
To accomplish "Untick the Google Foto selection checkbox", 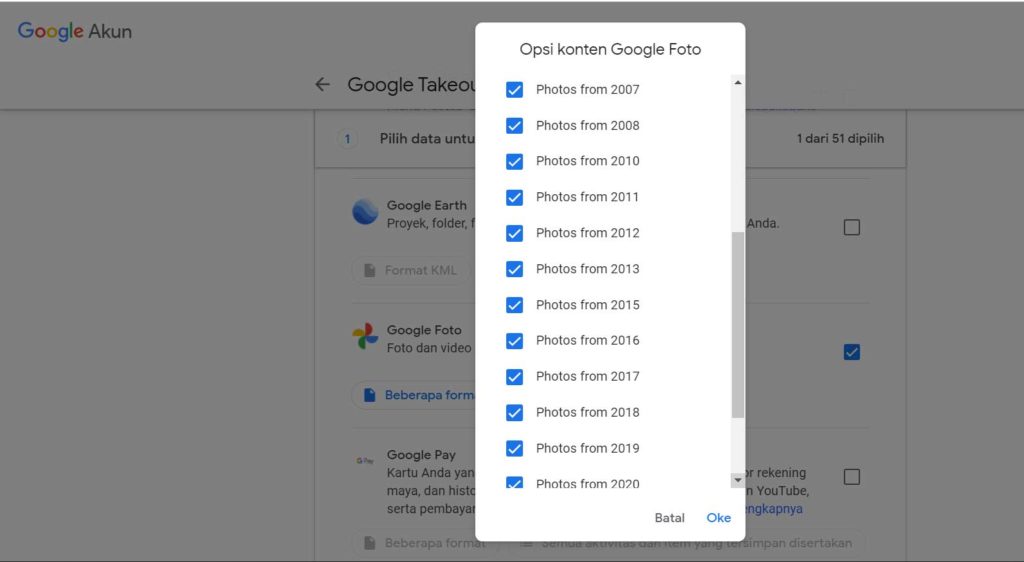I will tap(852, 352).
